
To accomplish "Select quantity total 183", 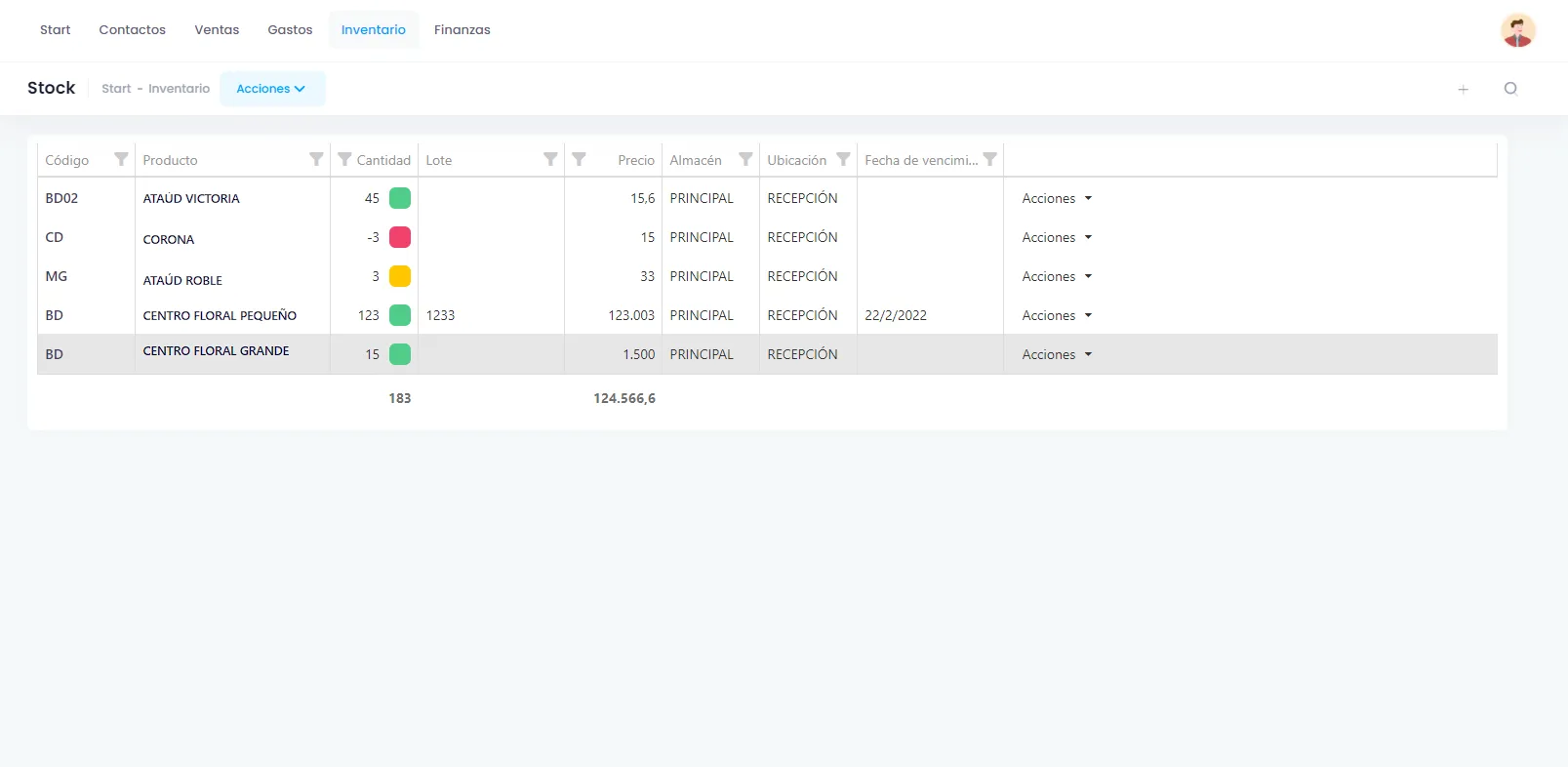I will click(x=400, y=398).
